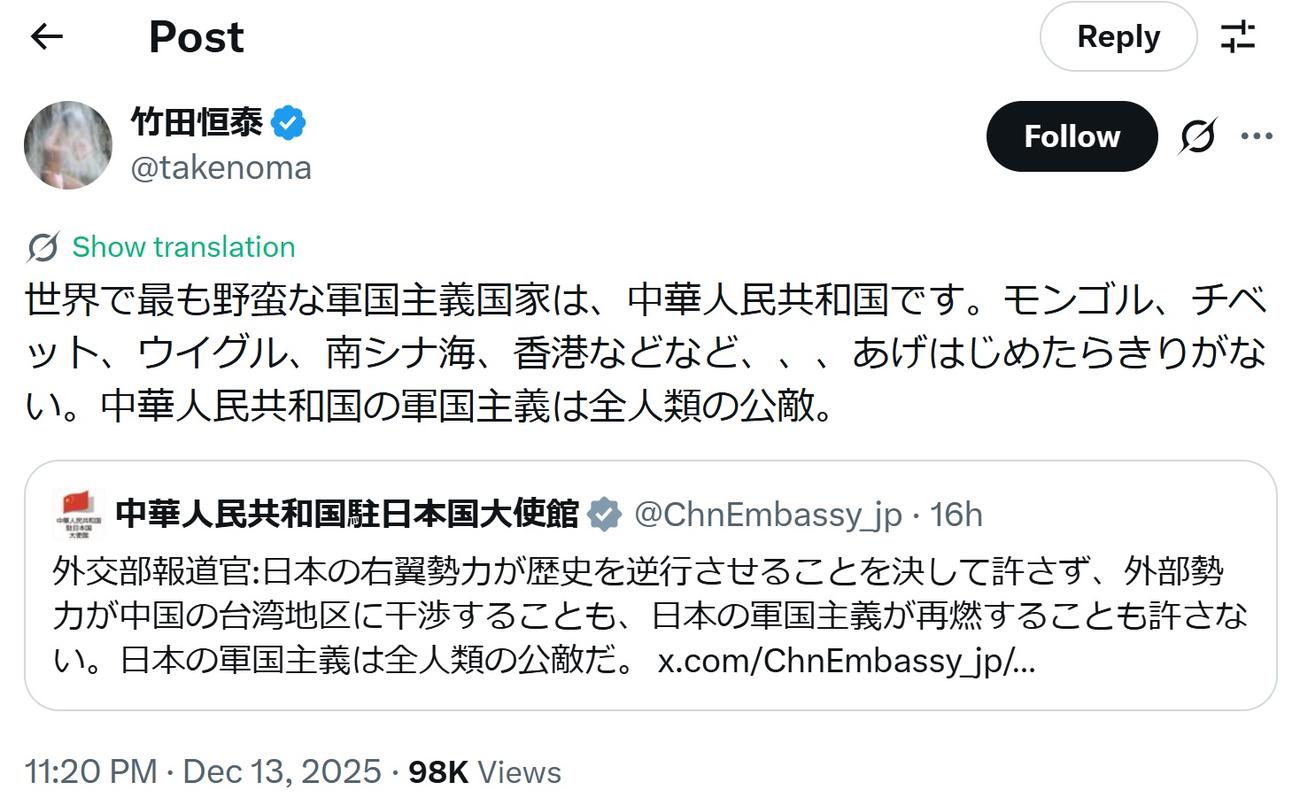Open the 竹田恒泰 display name
The image size is (1300, 798).
[197, 122]
